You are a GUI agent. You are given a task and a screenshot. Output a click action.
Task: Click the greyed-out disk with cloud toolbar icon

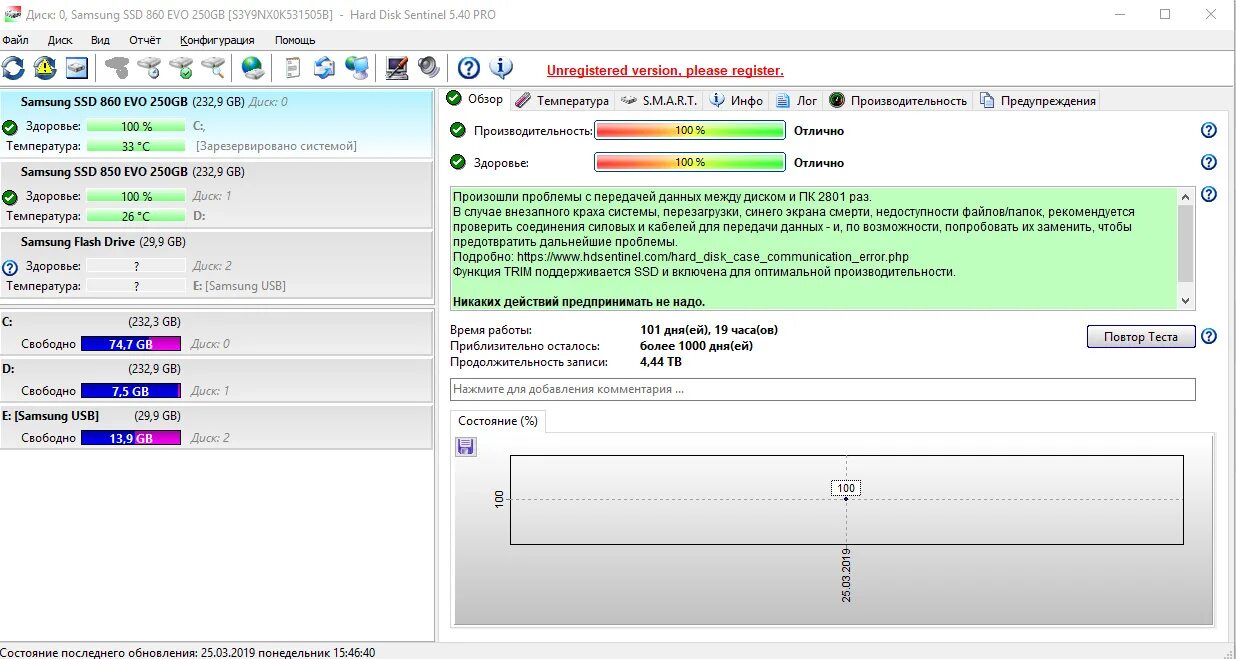tap(118, 68)
